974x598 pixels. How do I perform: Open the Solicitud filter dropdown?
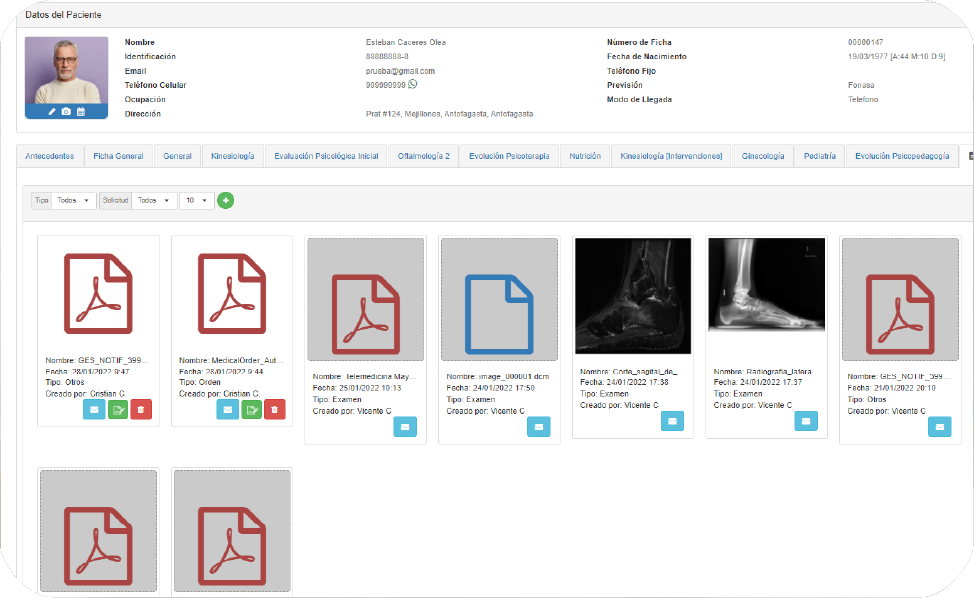[154, 200]
